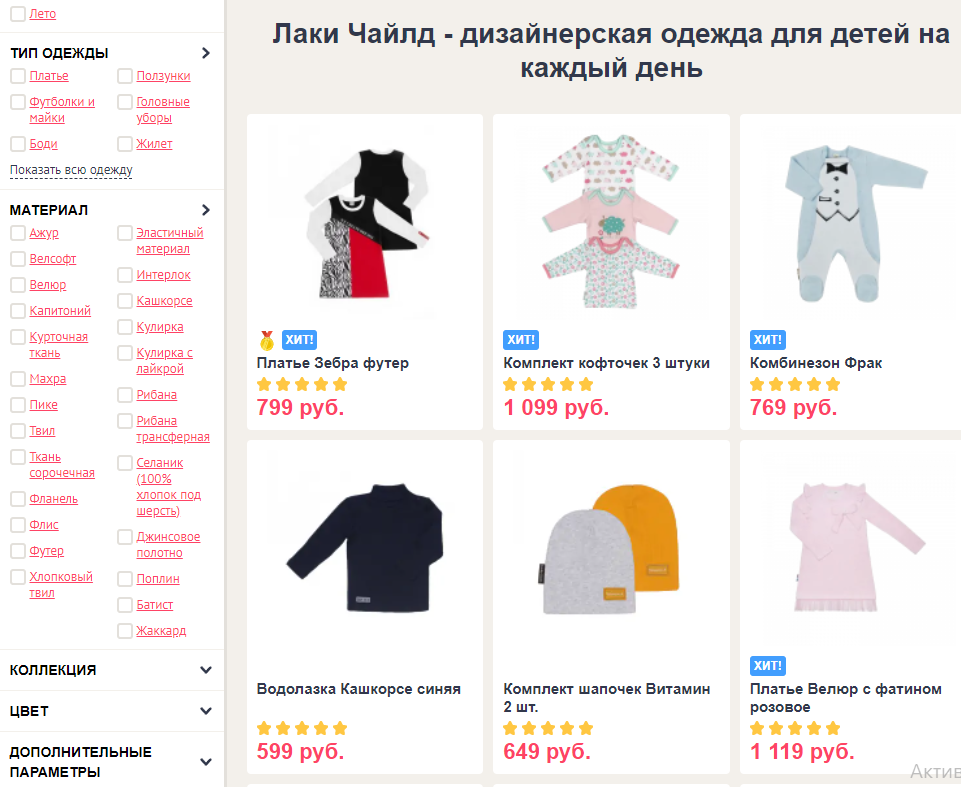Select the Футер material filter link
The image size is (961, 787).
coord(47,551)
